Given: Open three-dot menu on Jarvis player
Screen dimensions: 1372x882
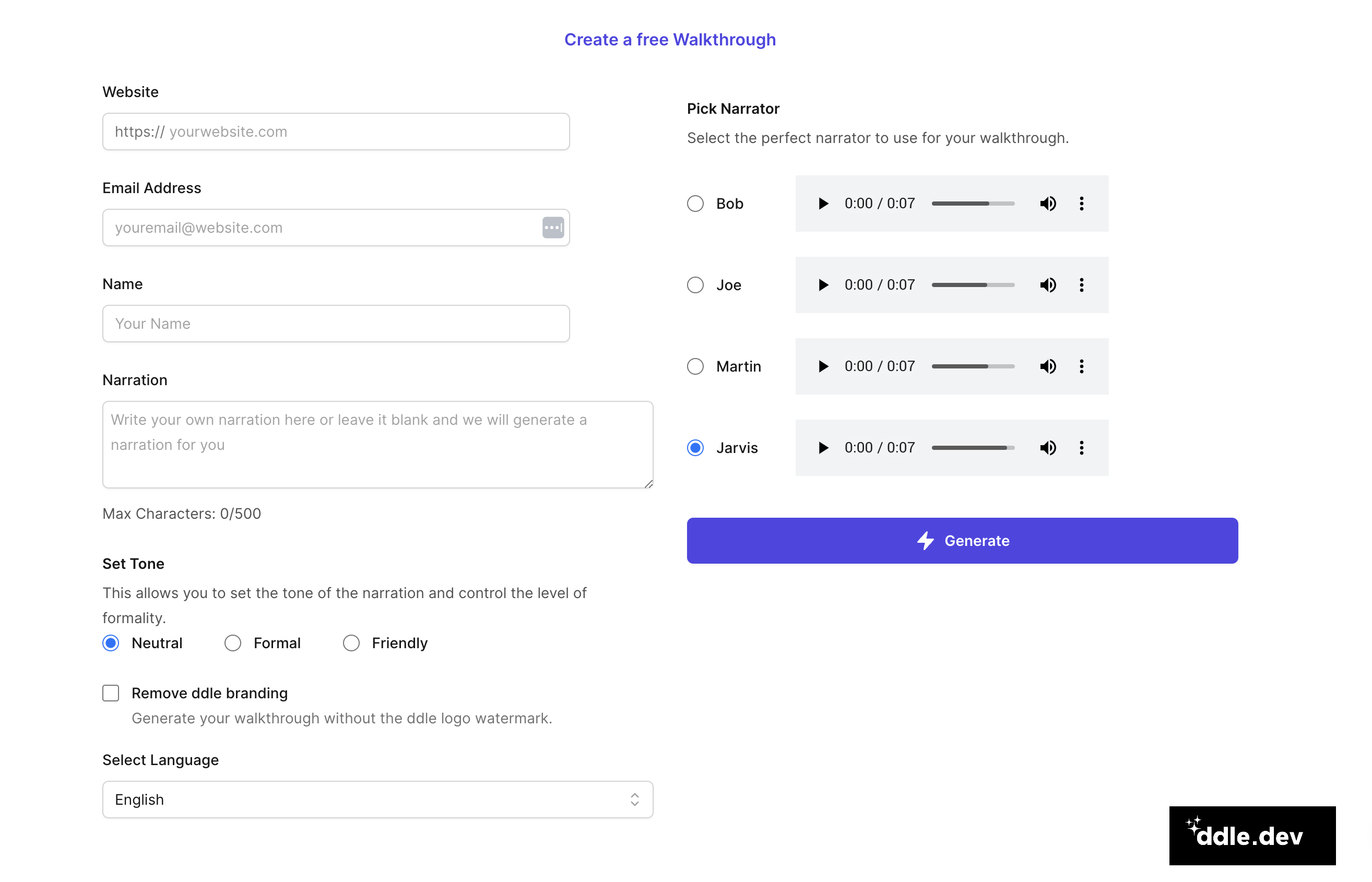Looking at the screenshot, I should click(1081, 447).
